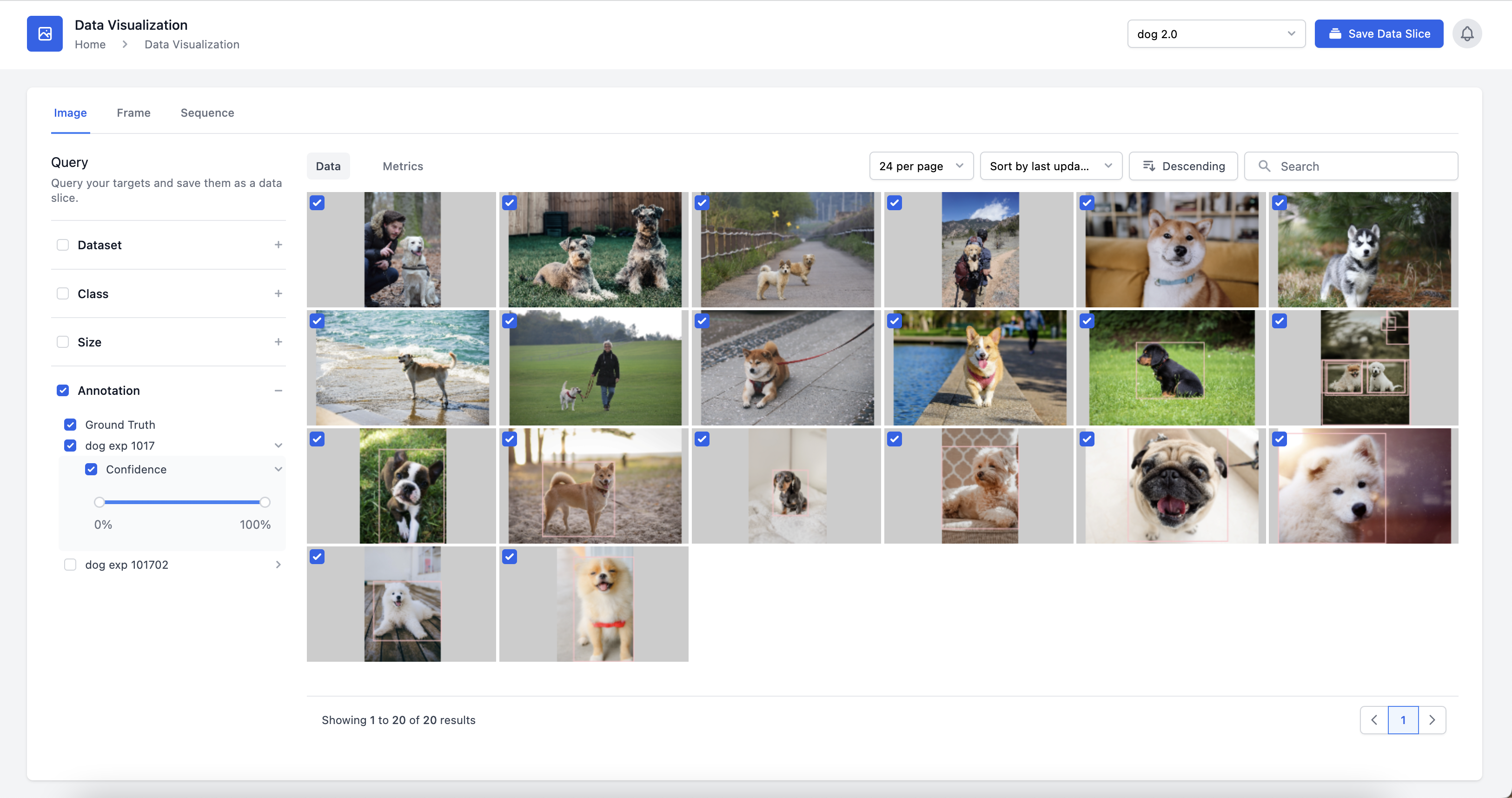Screen dimensions: 1512x798
Task: Click the Save Data Slice button
Action: click(x=1378, y=34)
